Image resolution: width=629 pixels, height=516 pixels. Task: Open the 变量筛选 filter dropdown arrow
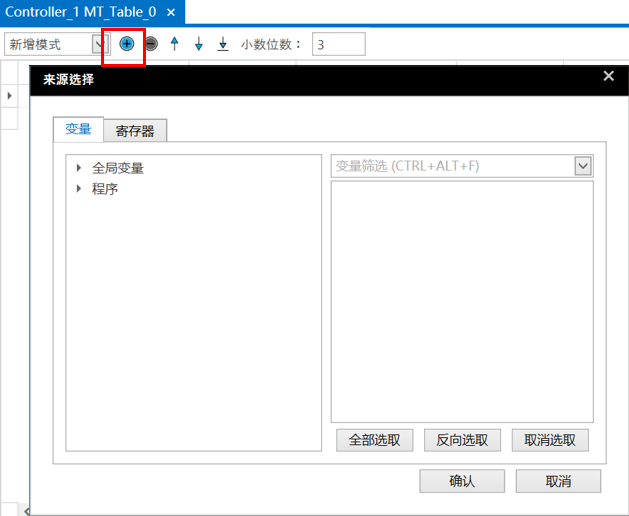click(583, 166)
